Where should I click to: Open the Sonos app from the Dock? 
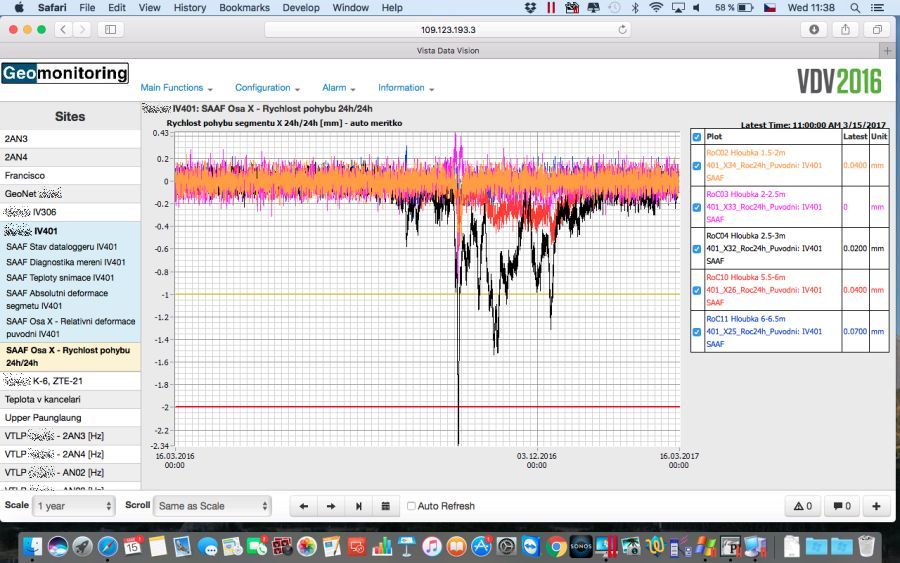tap(580, 546)
